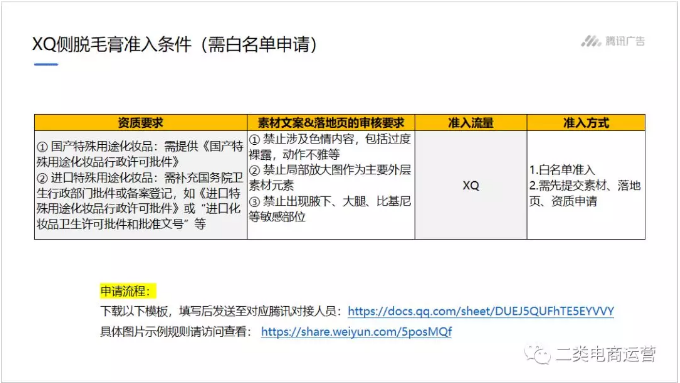Click the Tencent Ads logo icon

pos(591,41)
